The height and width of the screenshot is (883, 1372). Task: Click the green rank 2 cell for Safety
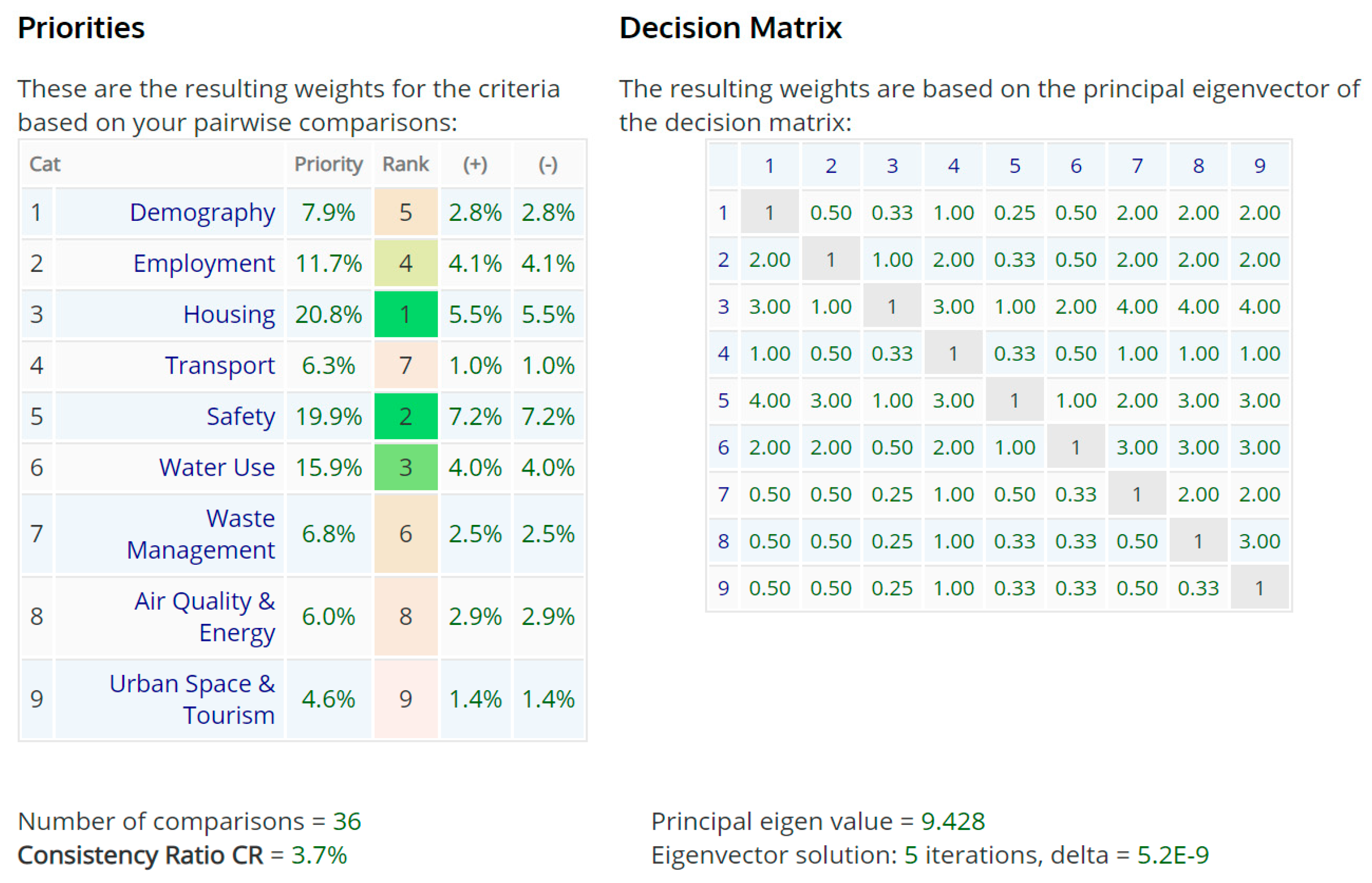pos(405,416)
